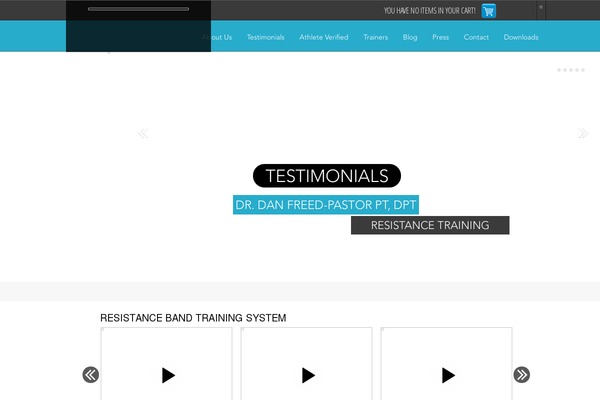Click 'You have no items in your cart' text
The image size is (600, 400).
[x=429, y=11]
